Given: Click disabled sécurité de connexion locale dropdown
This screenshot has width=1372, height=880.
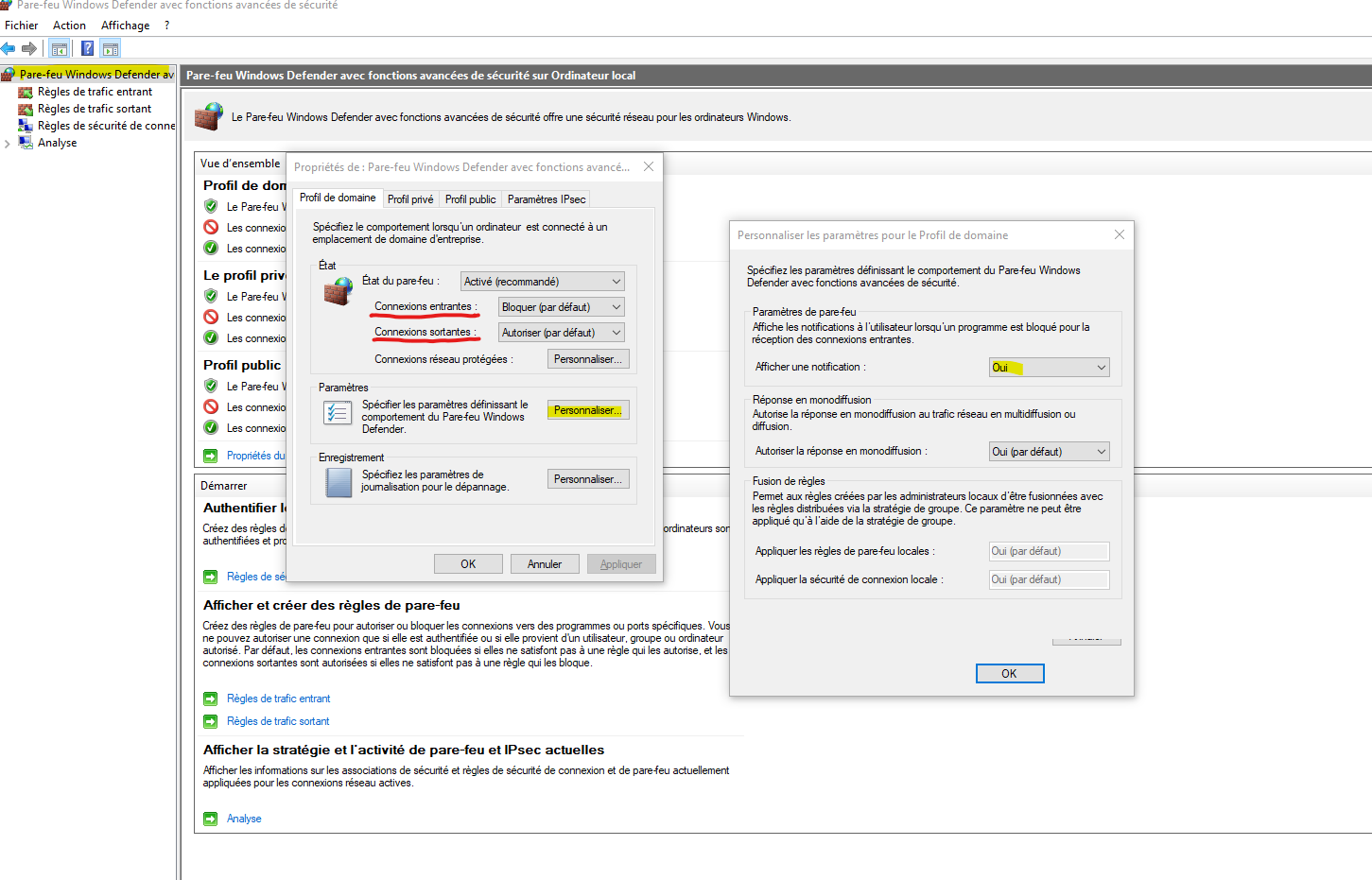Looking at the screenshot, I should pyautogui.click(x=1049, y=579).
